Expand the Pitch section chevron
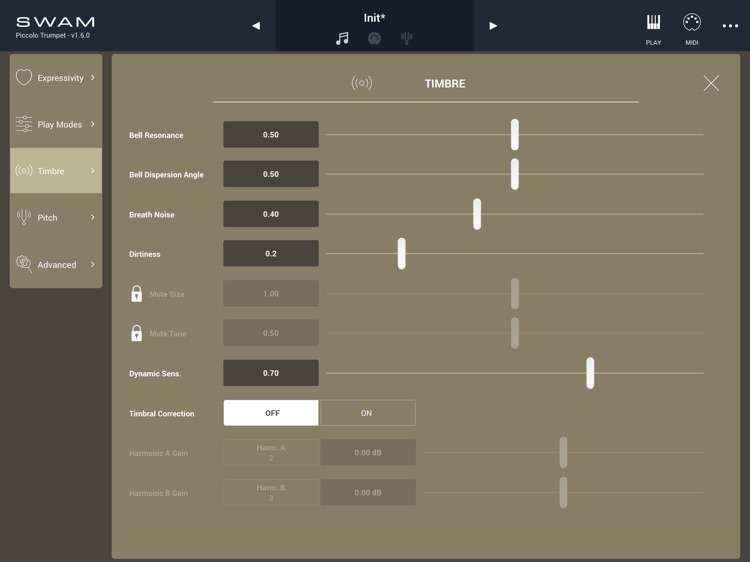This screenshot has height=562, width=750. tap(93, 217)
